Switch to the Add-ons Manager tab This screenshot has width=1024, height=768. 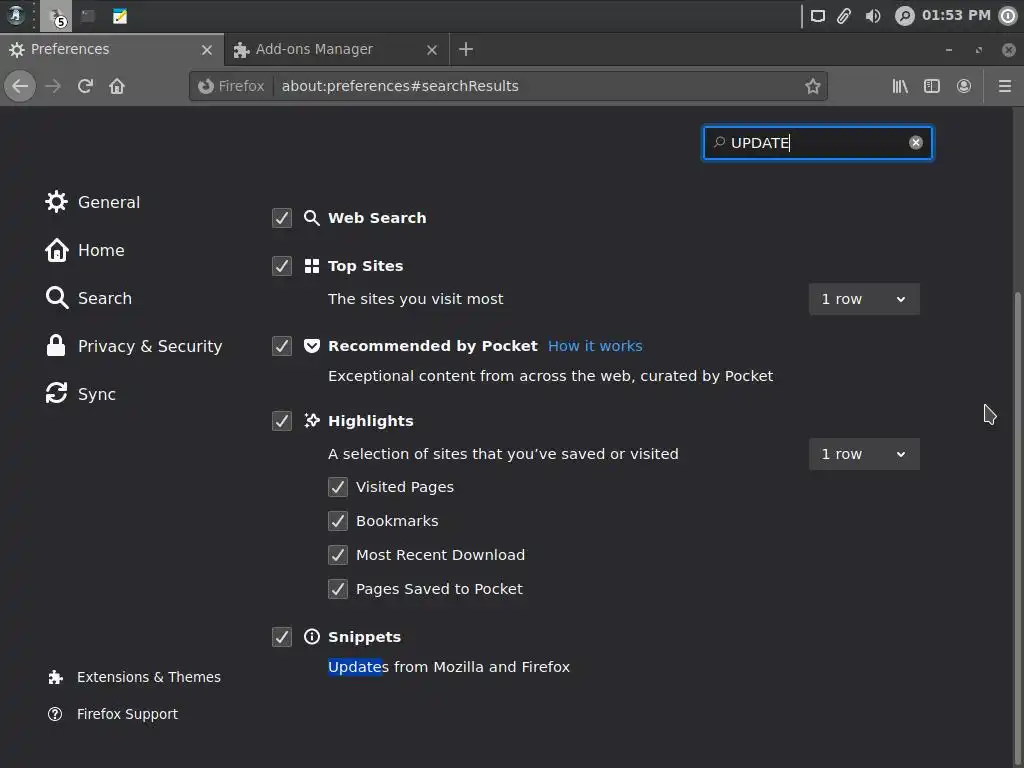314,49
